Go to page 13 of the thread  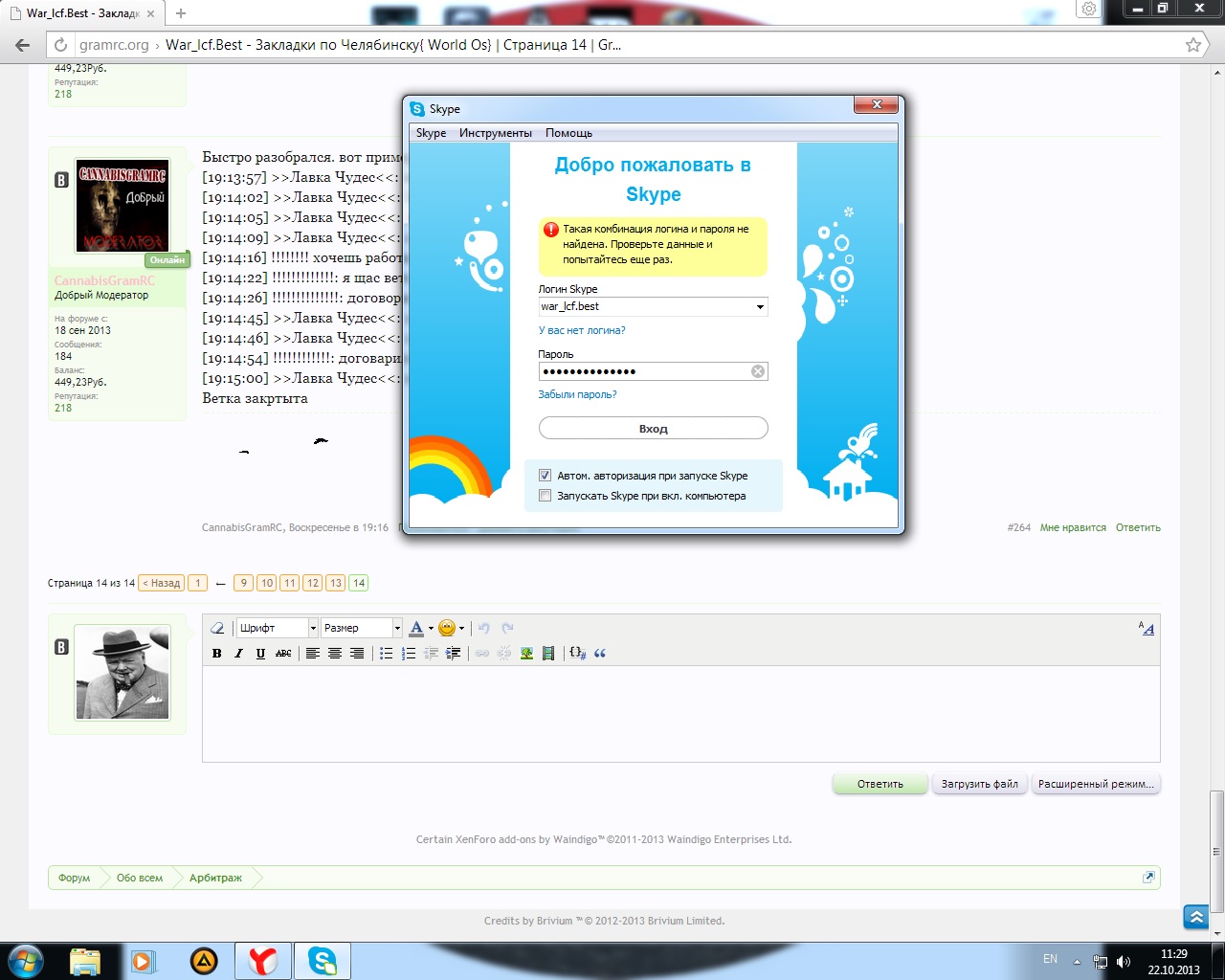336,583
